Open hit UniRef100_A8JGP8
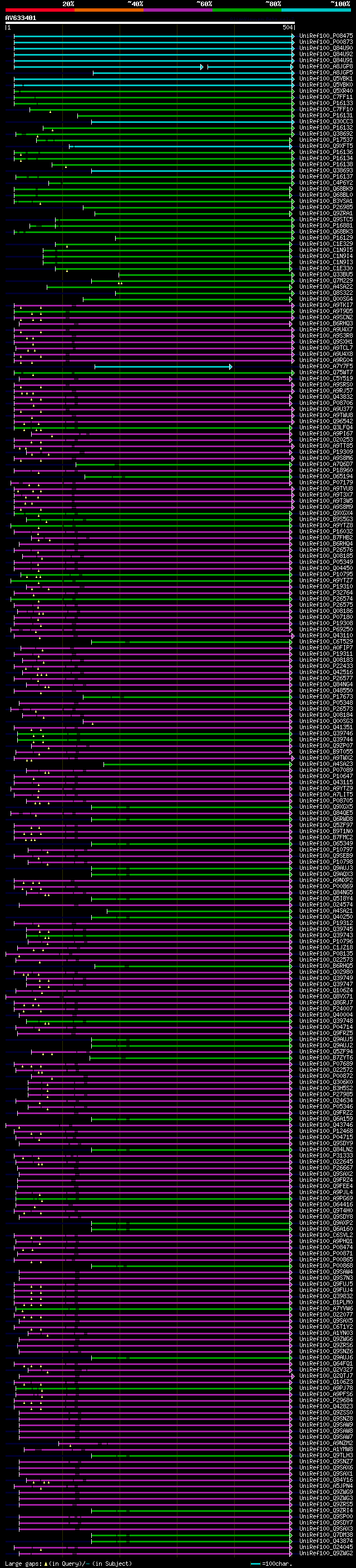This screenshot has width=356, height=1568. click(x=325, y=66)
